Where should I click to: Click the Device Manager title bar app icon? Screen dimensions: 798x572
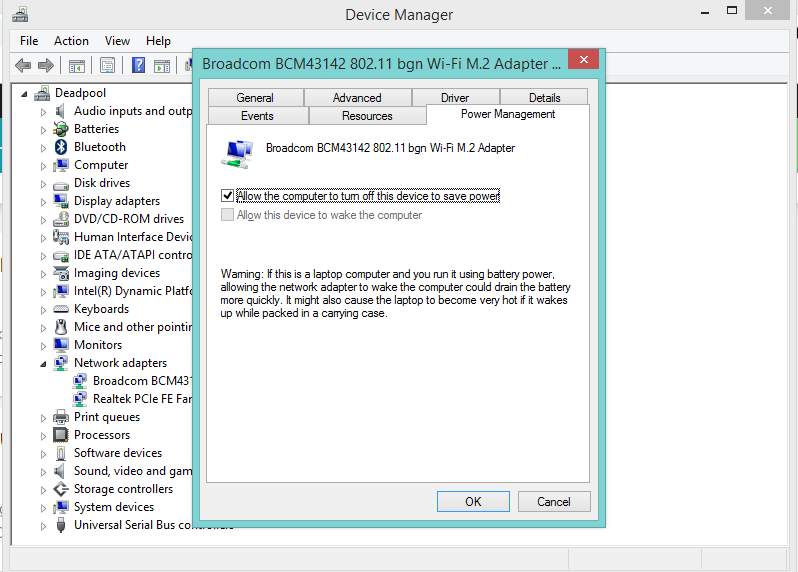pos(20,15)
